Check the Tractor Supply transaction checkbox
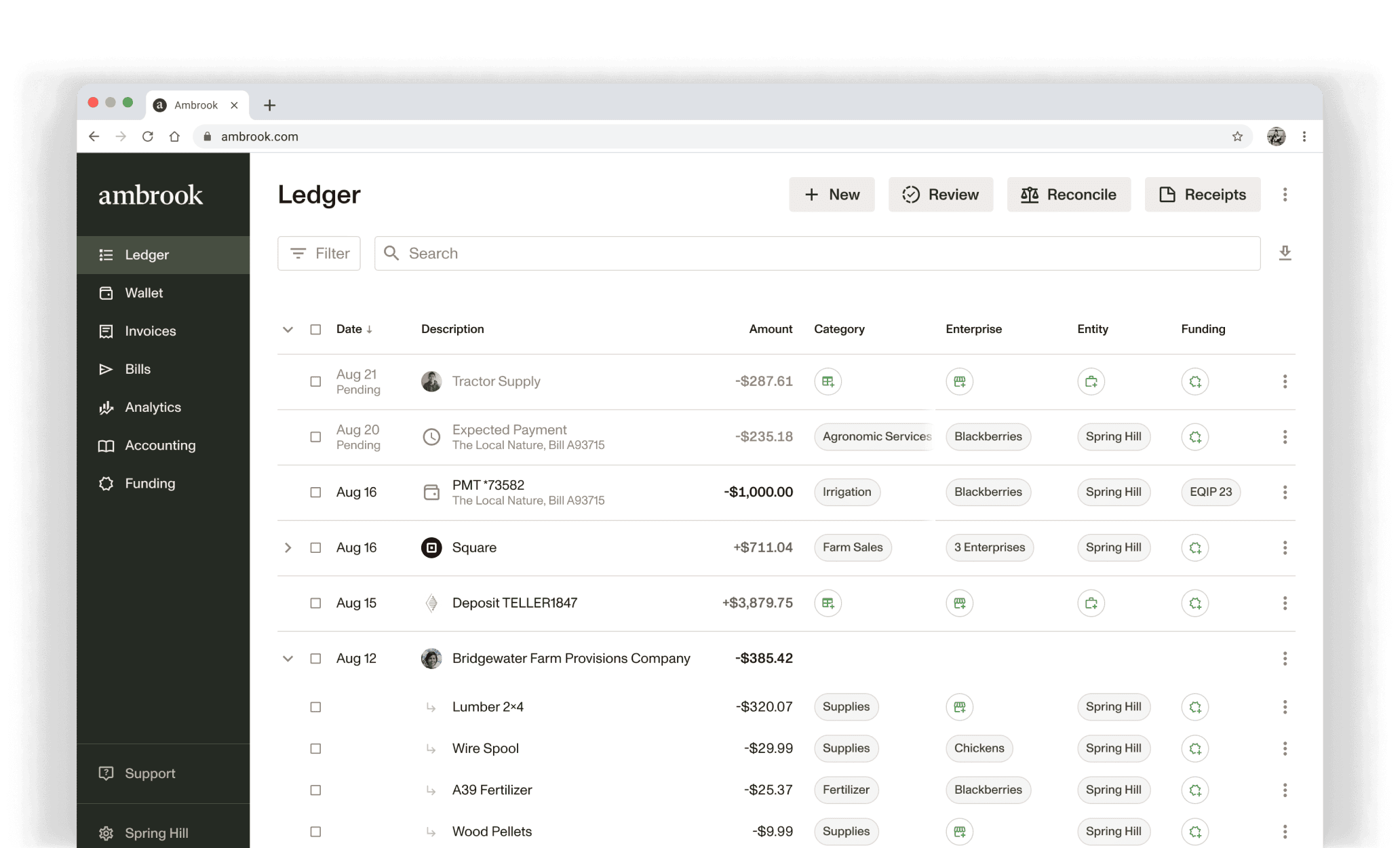 (x=315, y=381)
